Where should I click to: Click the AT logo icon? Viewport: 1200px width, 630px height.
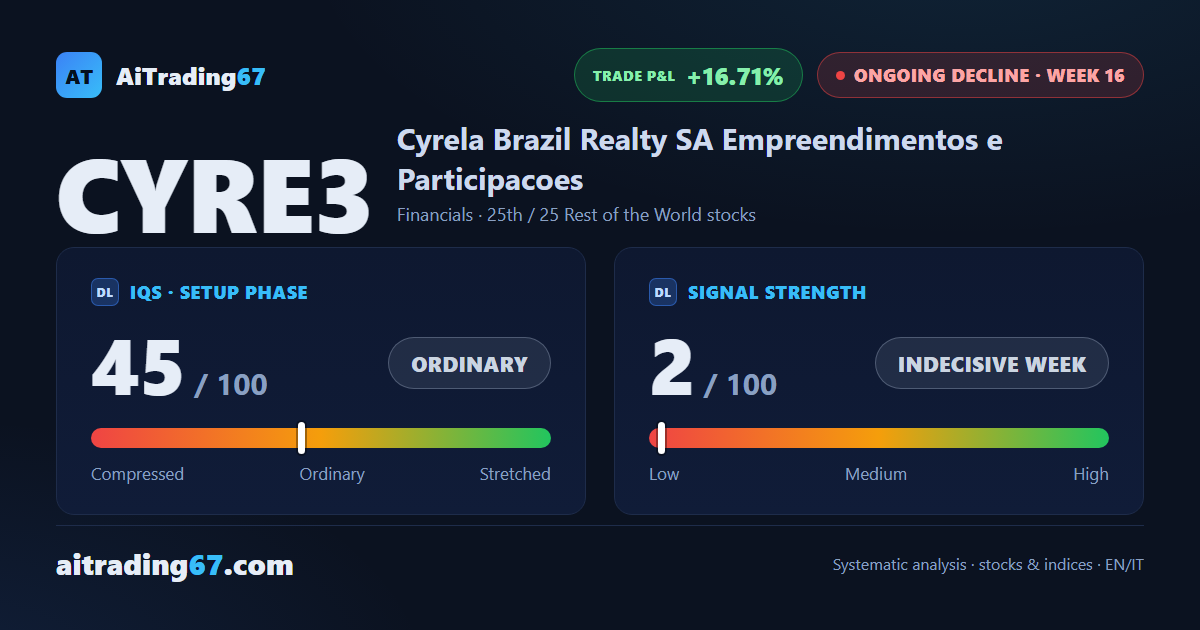coord(79,75)
